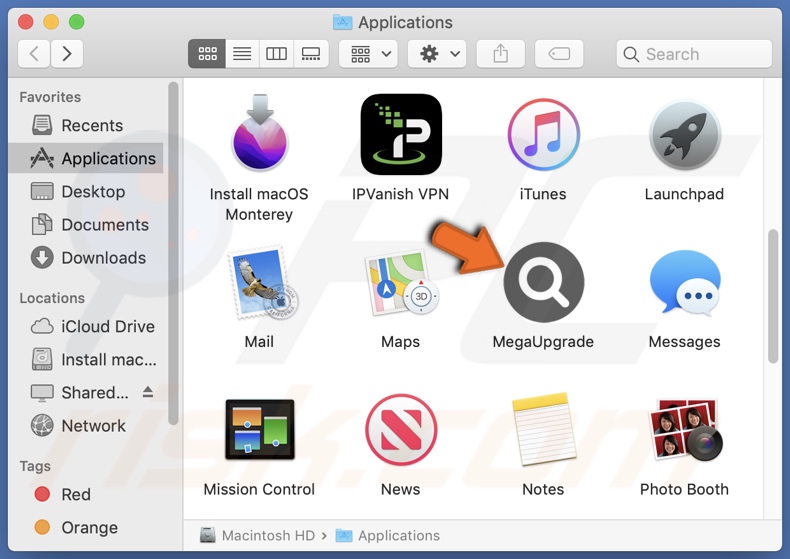Select the Maps app icon

402,283
